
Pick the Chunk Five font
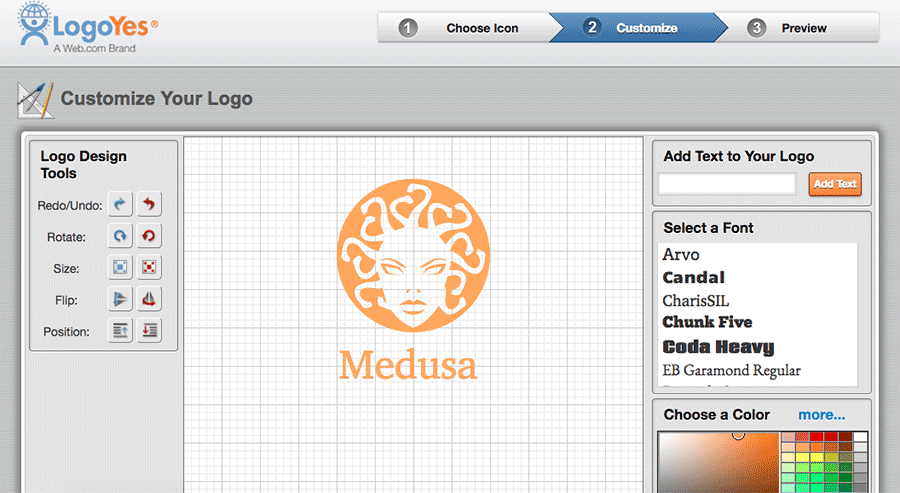coord(707,322)
